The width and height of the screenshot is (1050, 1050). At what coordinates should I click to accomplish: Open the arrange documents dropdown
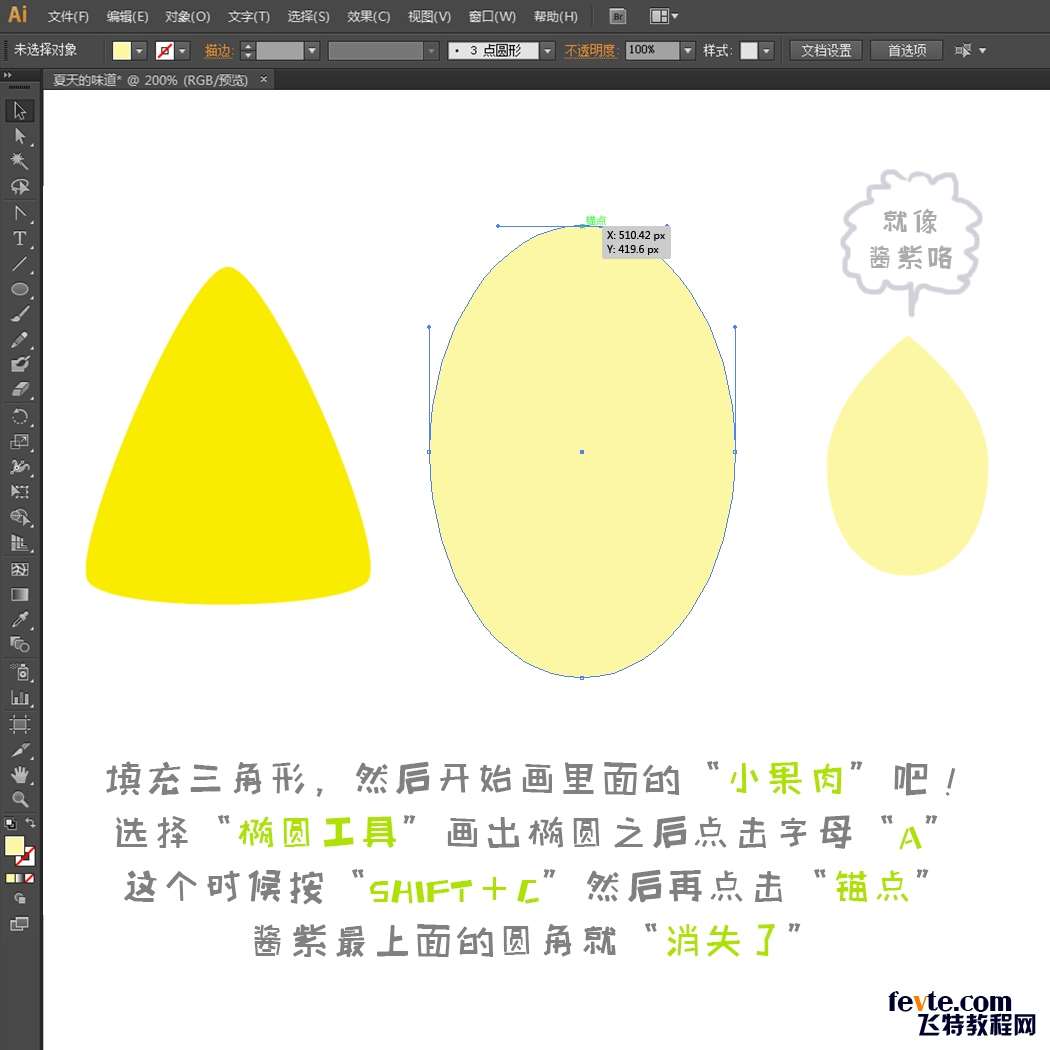[664, 16]
